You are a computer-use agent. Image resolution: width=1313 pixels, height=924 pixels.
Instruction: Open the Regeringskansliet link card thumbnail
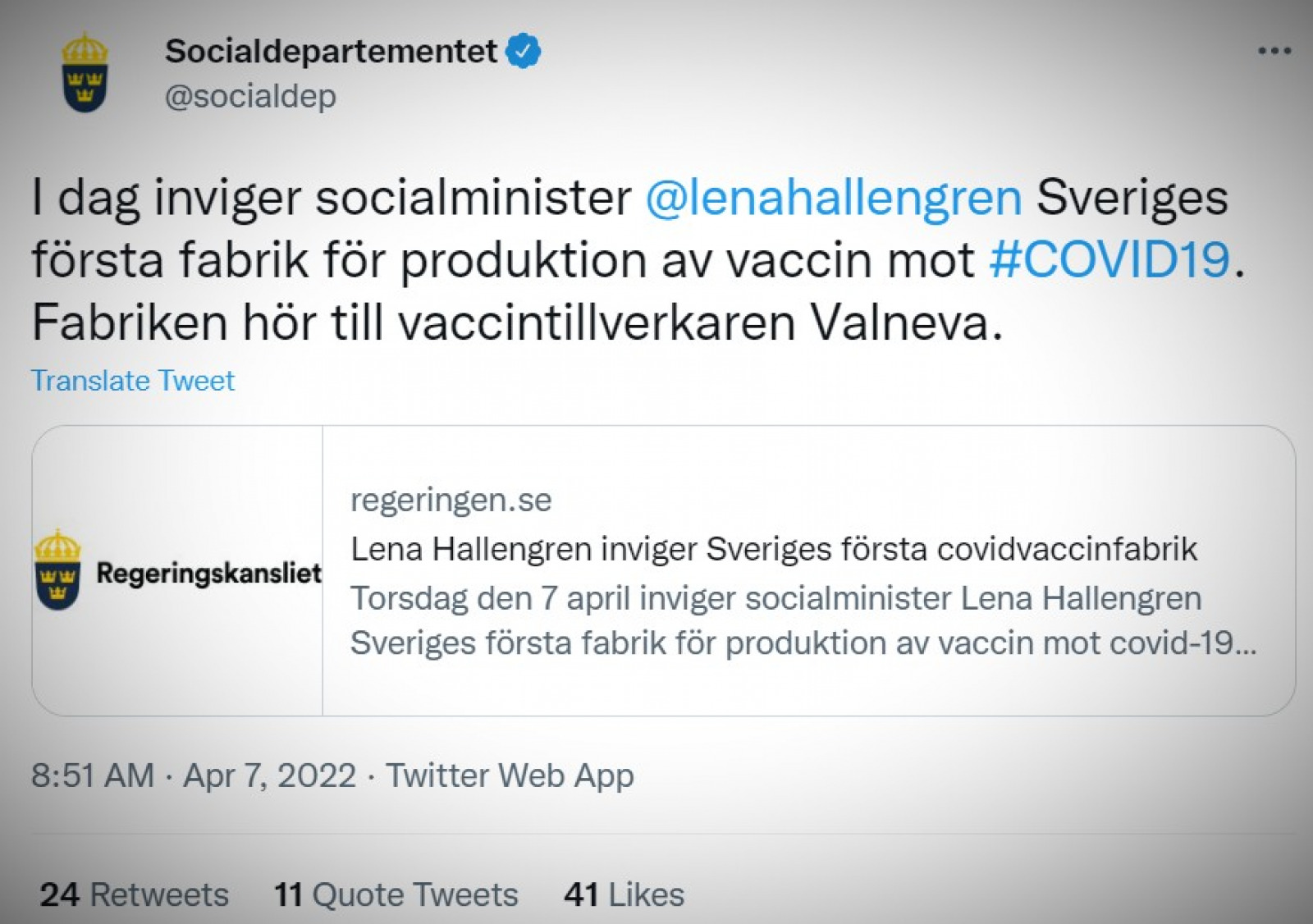pos(178,570)
